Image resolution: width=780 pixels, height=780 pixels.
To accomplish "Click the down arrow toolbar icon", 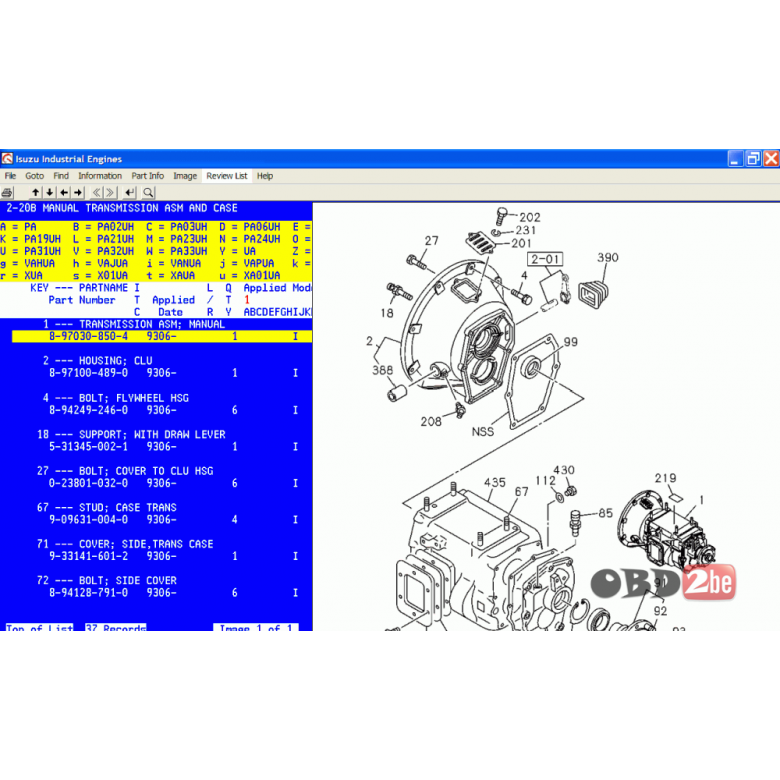I will point(50,193).
